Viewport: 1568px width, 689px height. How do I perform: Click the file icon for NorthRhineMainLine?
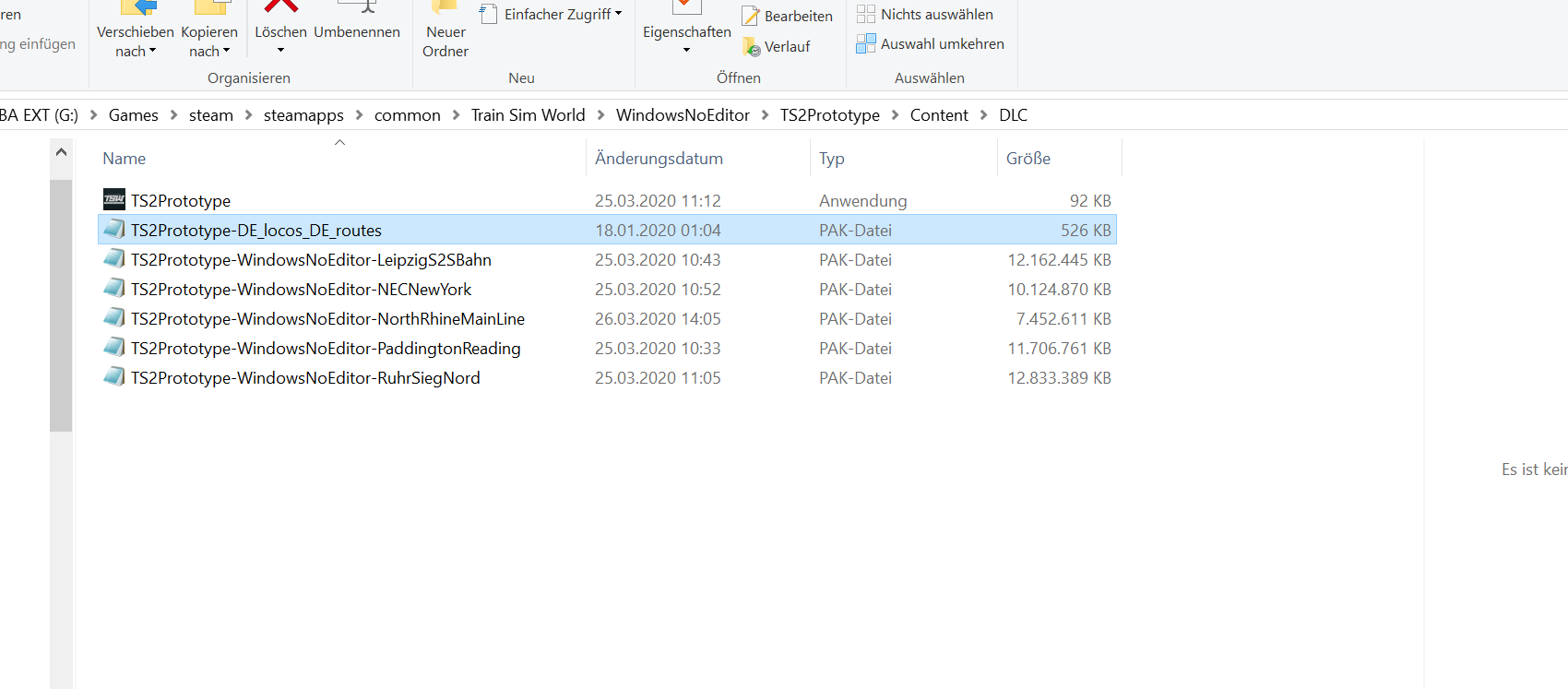(x=114, y=317)
